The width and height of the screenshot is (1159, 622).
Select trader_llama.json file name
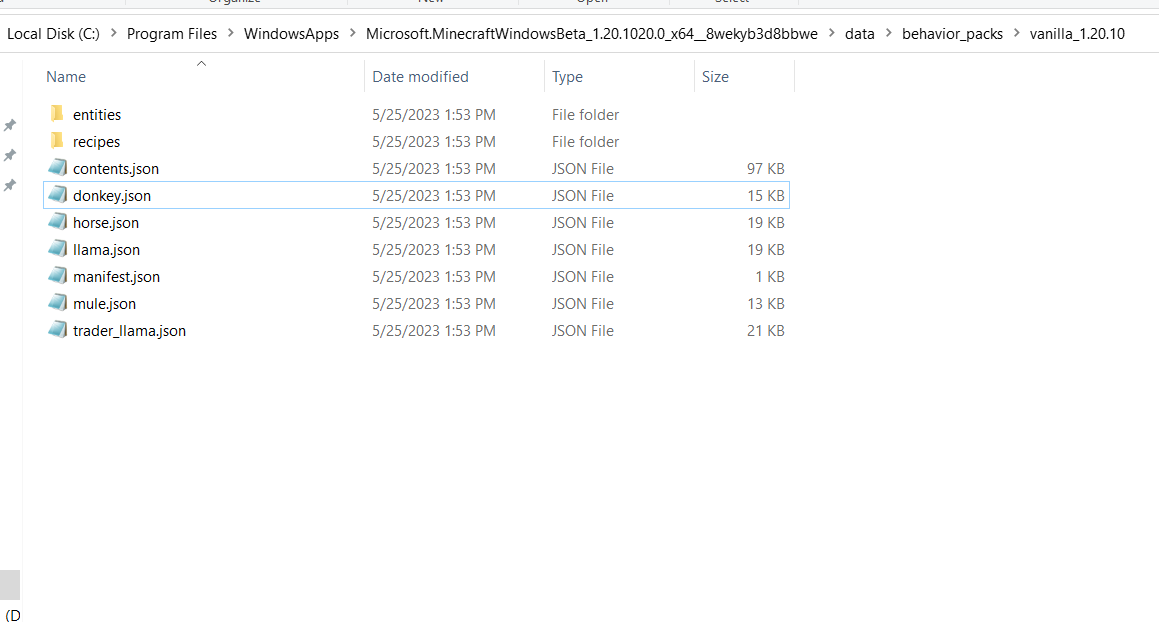pos(129,331)
